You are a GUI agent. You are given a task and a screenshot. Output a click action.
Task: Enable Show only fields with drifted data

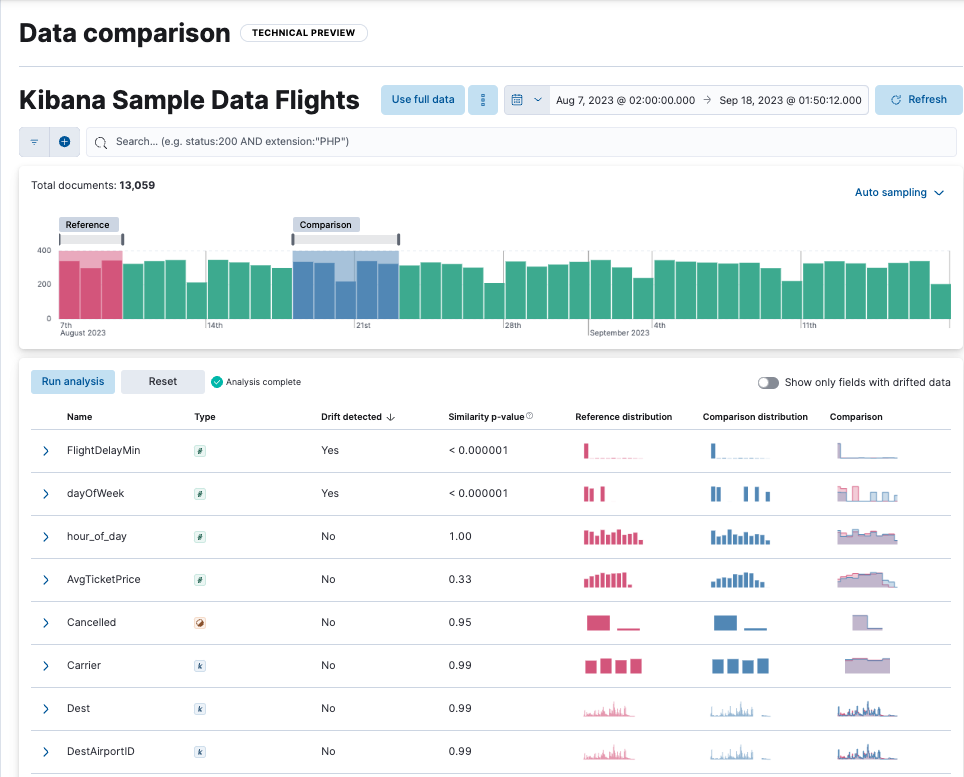pyautogui.click(x=768, y=383)
